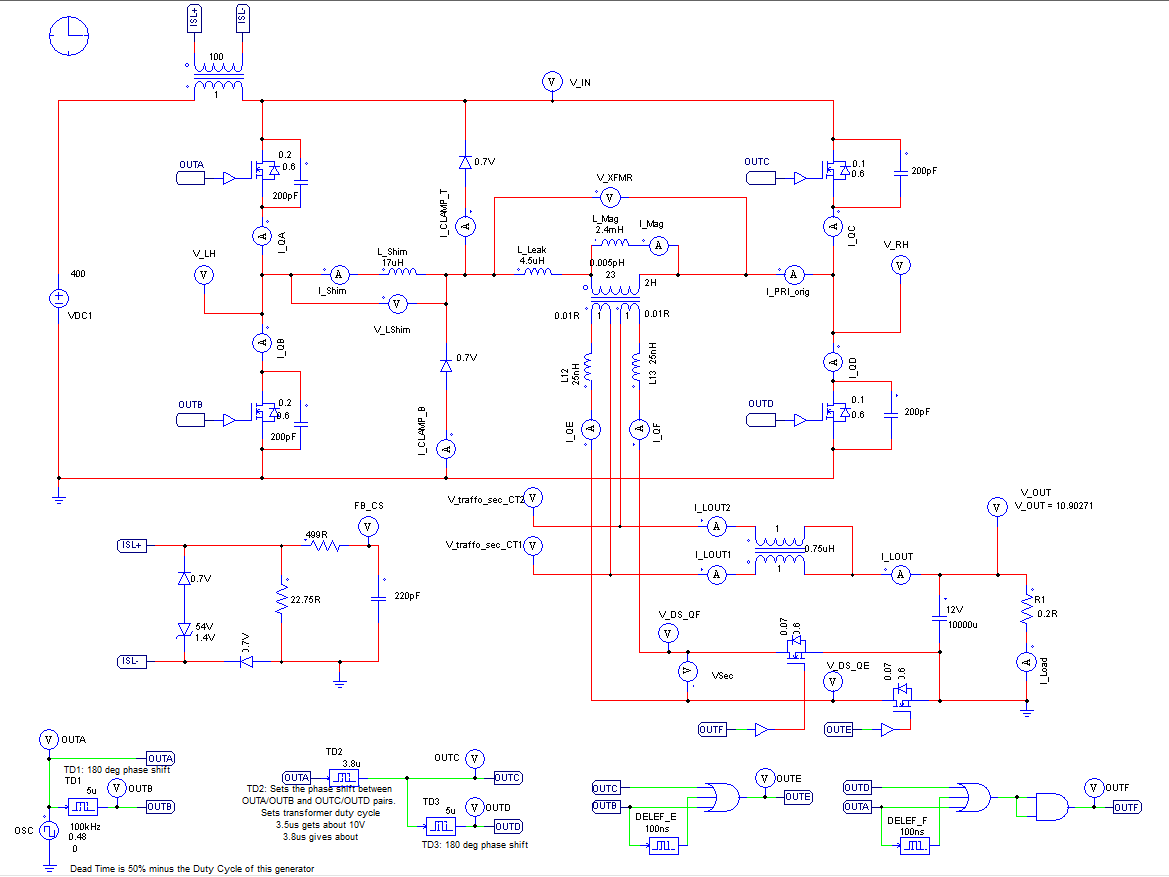Click the I_CLAMP_T ammeter
1169x877 pixels.
click(465, 226)
